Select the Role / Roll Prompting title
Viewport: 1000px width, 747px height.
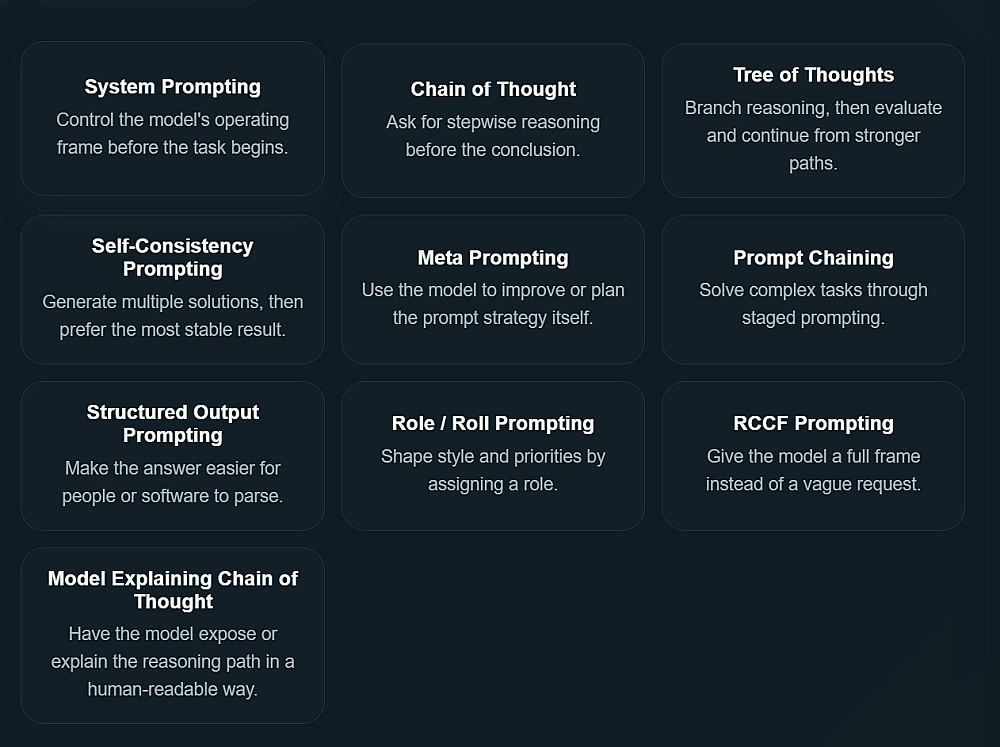pos(493,424)
